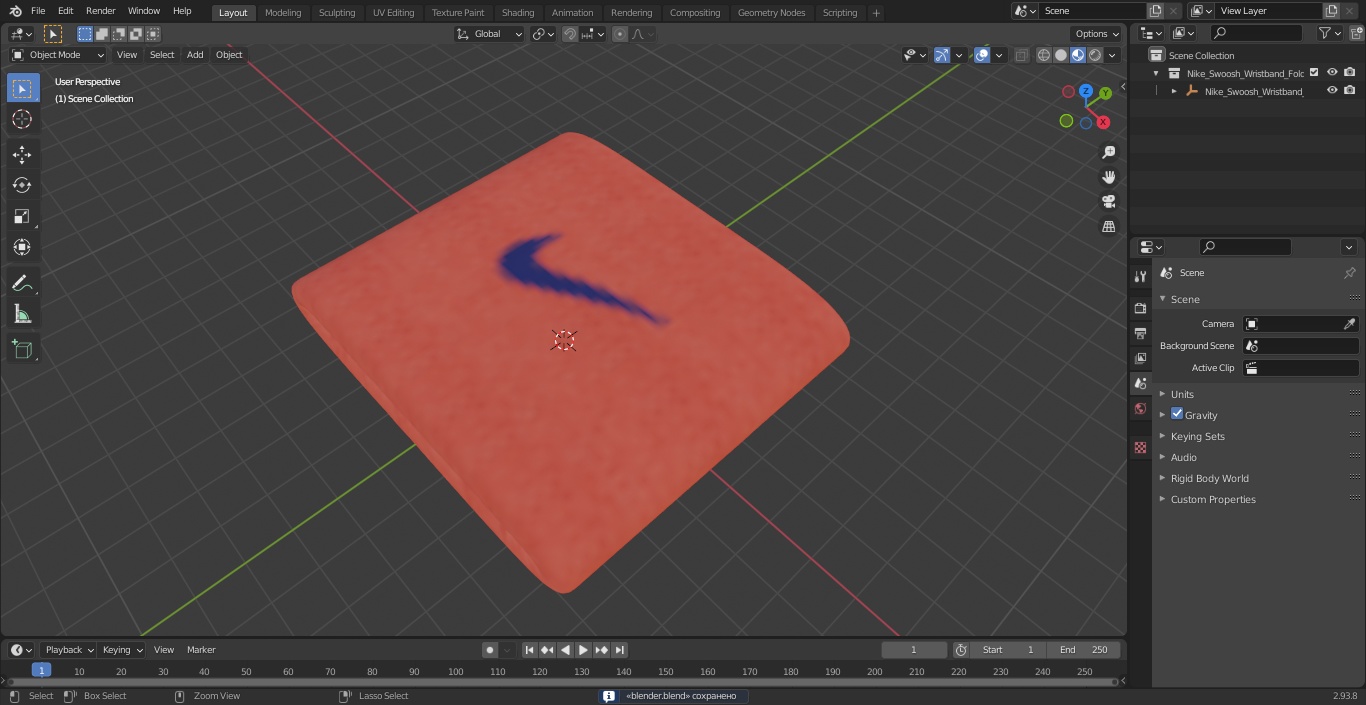
Task: Click the properties search field
Action: click(x=1244, y=247)
